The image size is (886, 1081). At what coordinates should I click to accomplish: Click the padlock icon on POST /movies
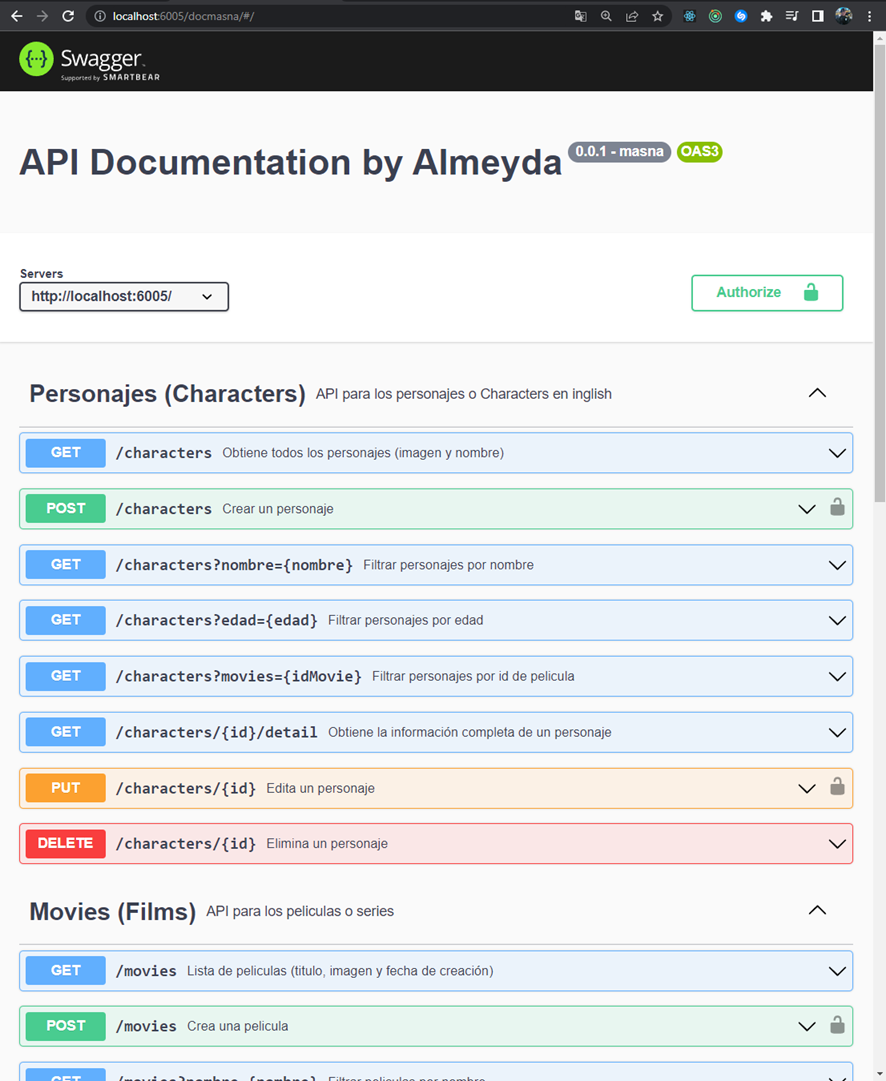(837, 1026)
